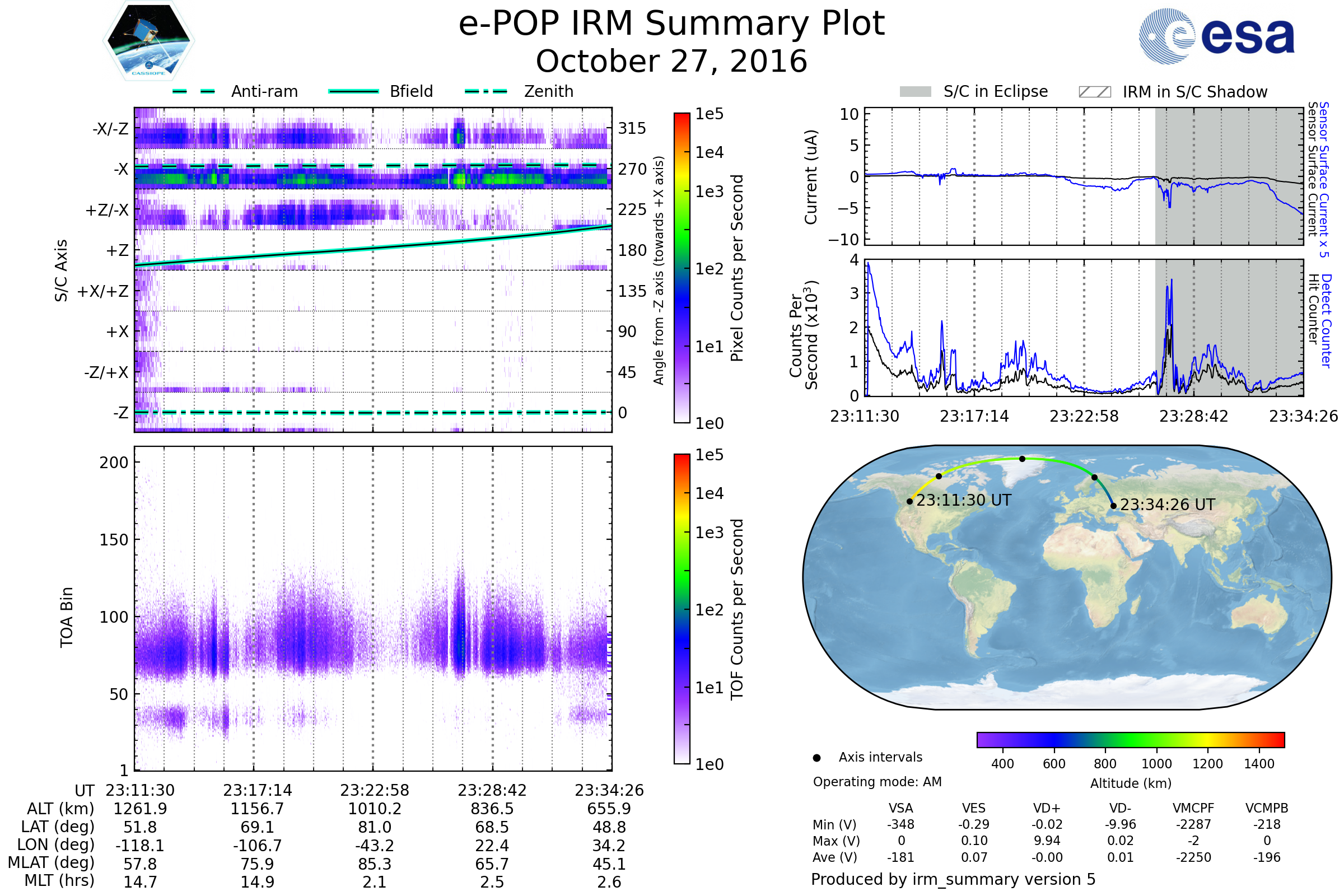Click the Sensor Surface Current x 5 label
Viewport: 1344px width, 896px height.
[1323, 179]
